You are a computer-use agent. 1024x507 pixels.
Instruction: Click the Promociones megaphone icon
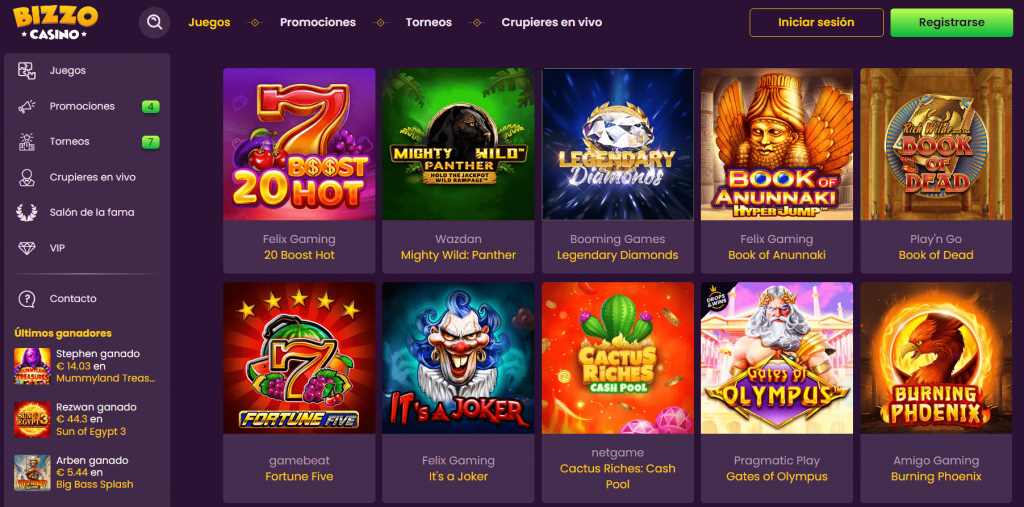tap(28, 106)
